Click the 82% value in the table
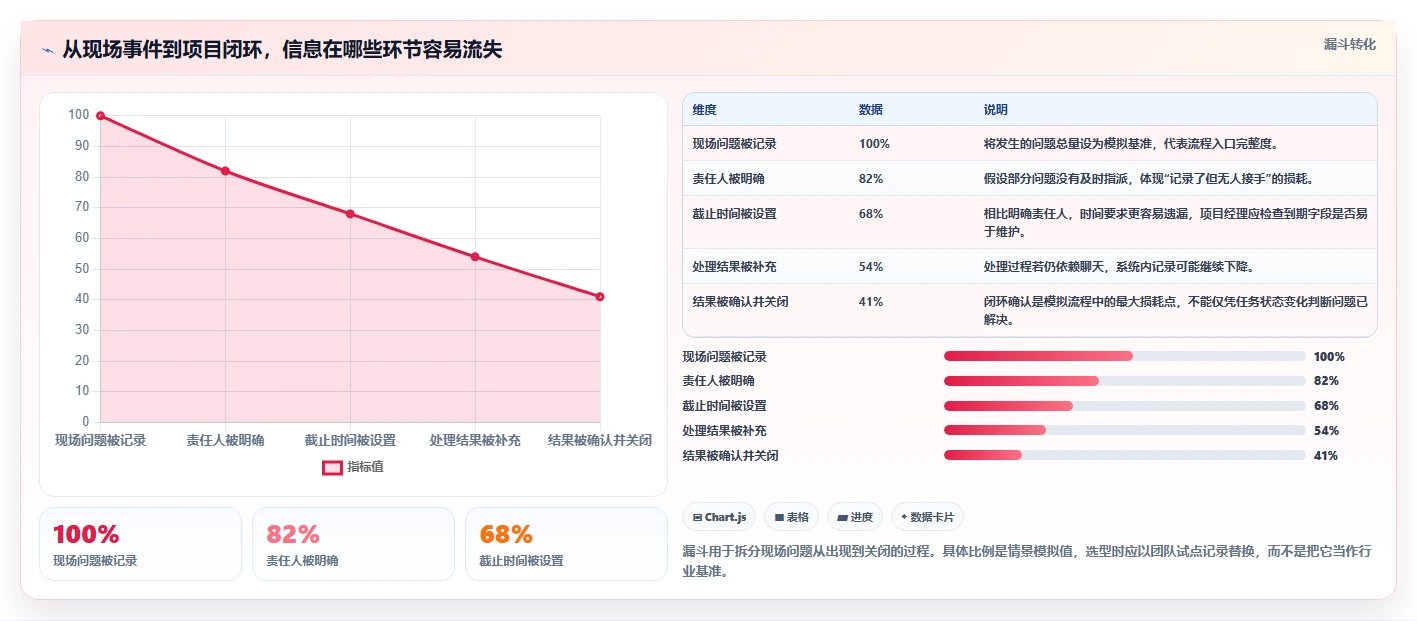This screenshot has width=1417, height=621. (870, 179)
